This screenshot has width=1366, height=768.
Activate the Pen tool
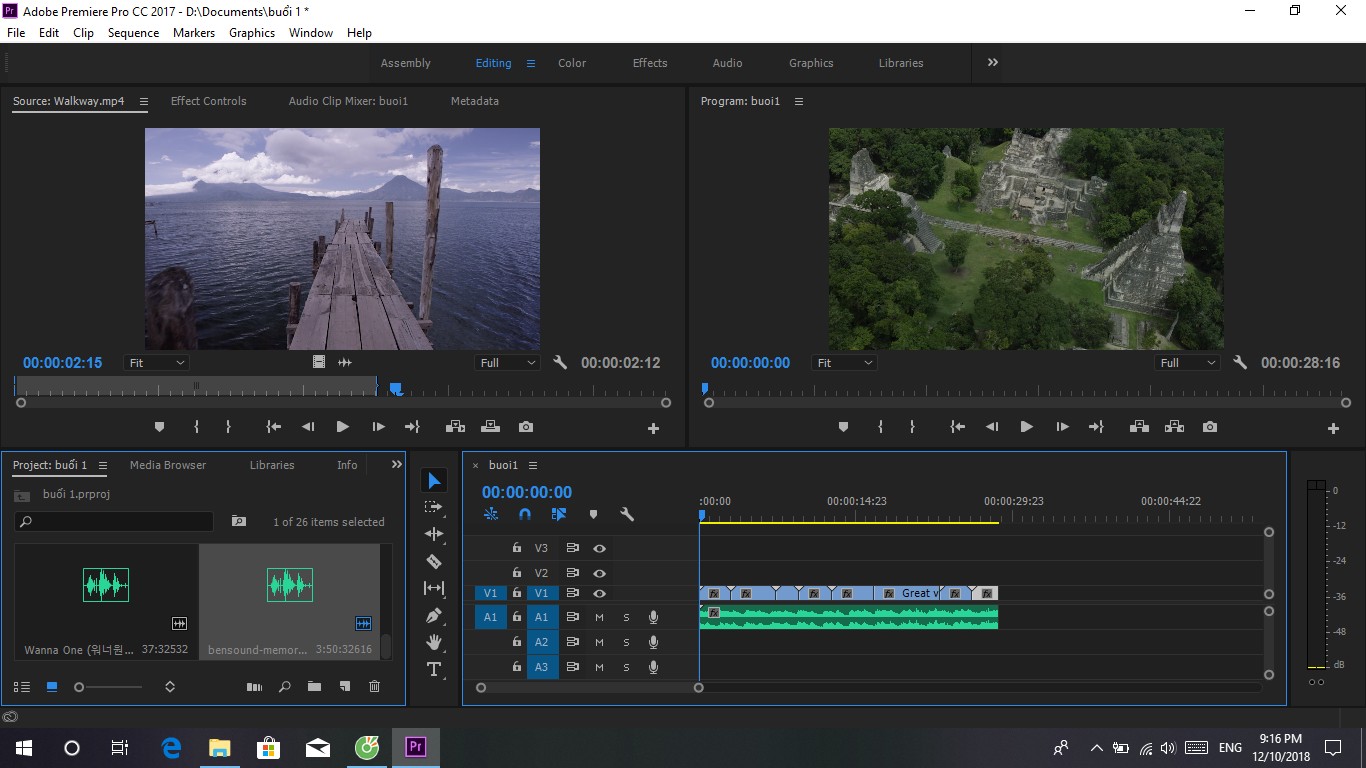point(433,615)
